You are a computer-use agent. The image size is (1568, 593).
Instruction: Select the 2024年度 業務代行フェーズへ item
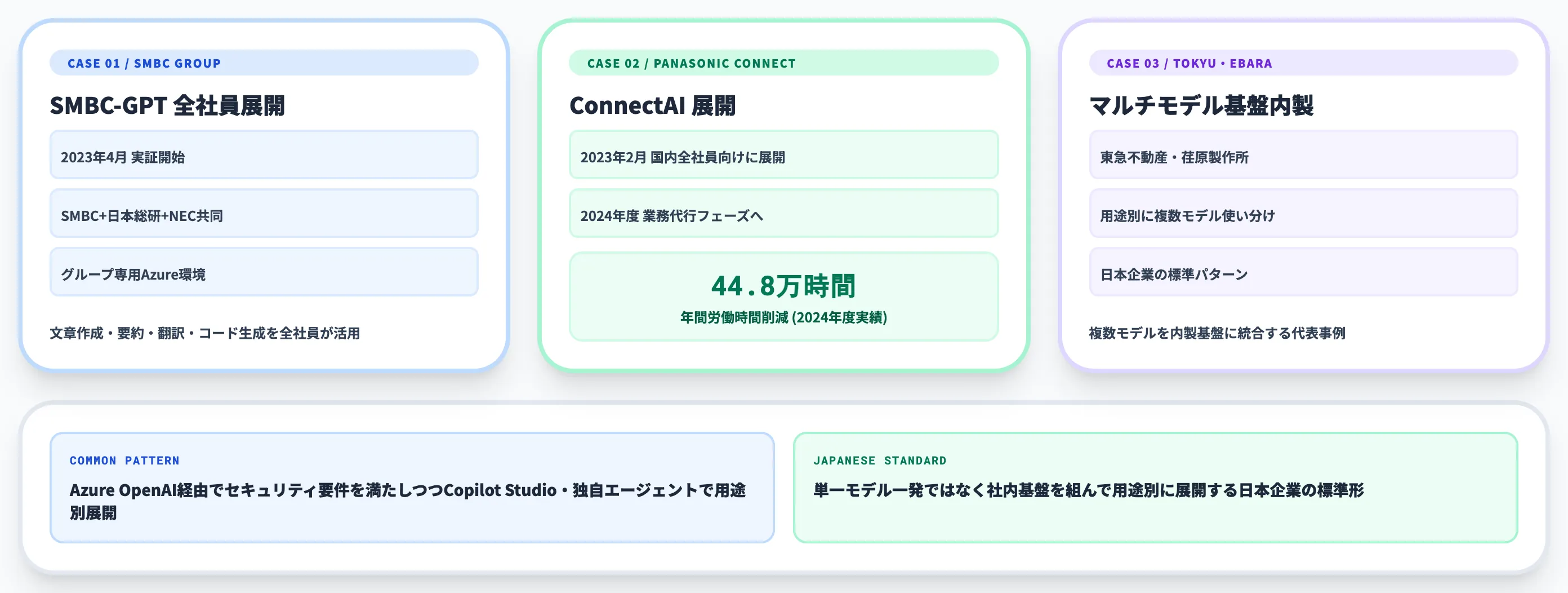point(783,213)
